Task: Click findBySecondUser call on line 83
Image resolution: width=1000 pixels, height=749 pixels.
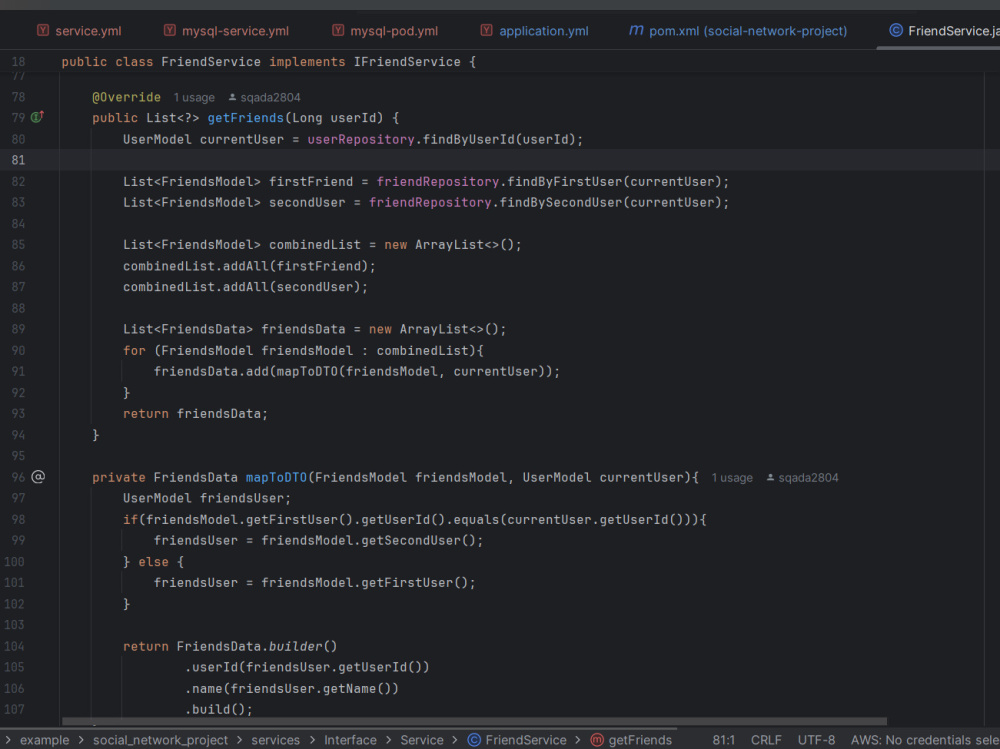Action: 561,202
